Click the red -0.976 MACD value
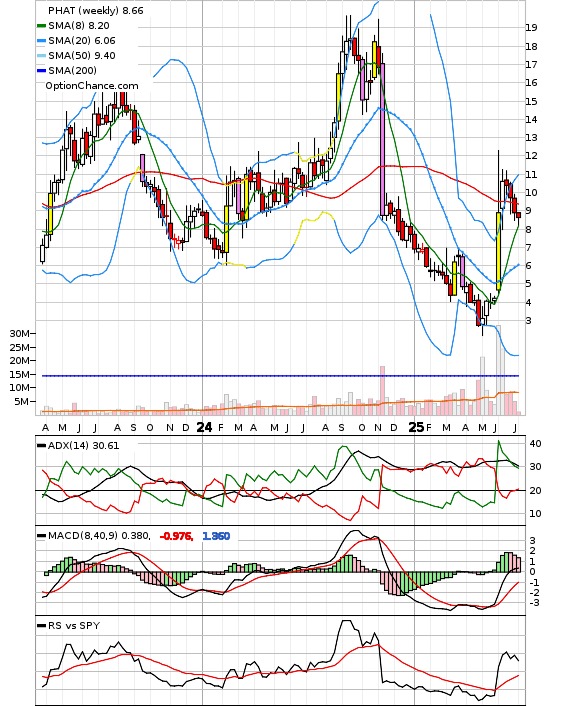Image resolution: width=566 pixels, height=706 pixels. 176,536
